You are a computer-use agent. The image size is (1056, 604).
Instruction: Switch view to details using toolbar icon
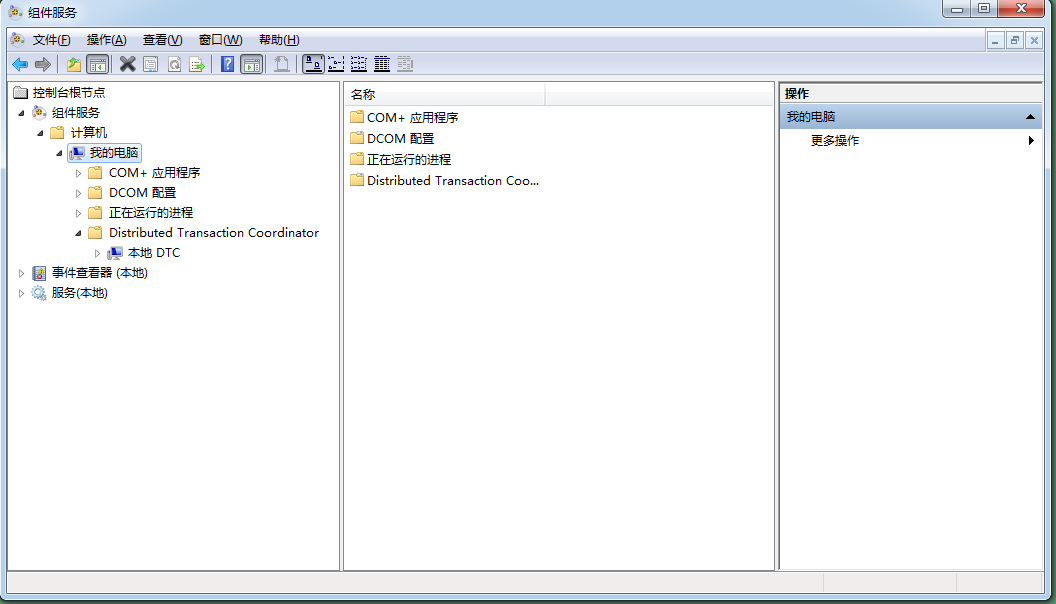pos(381,64)
